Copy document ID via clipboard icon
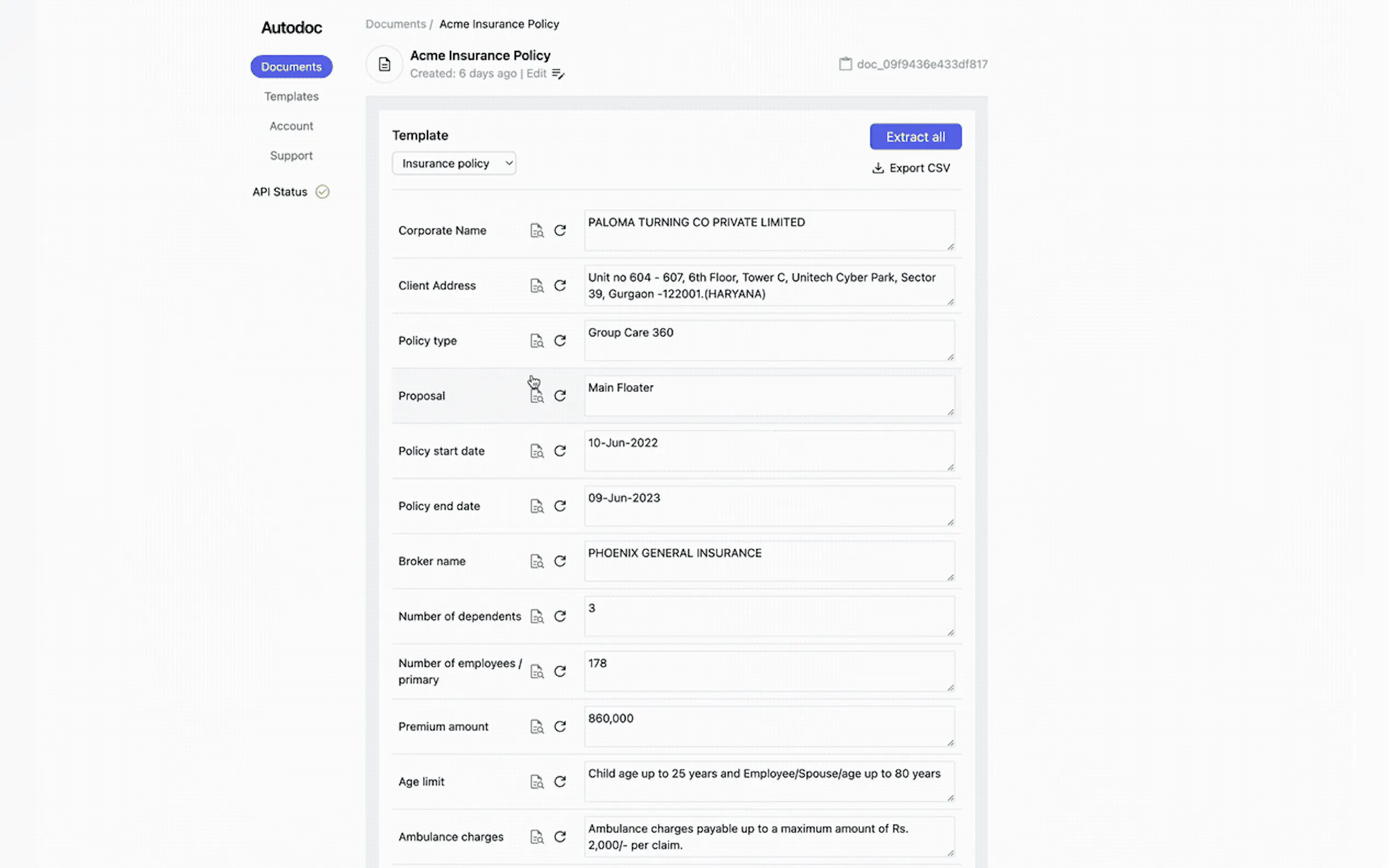 [845, 64]
